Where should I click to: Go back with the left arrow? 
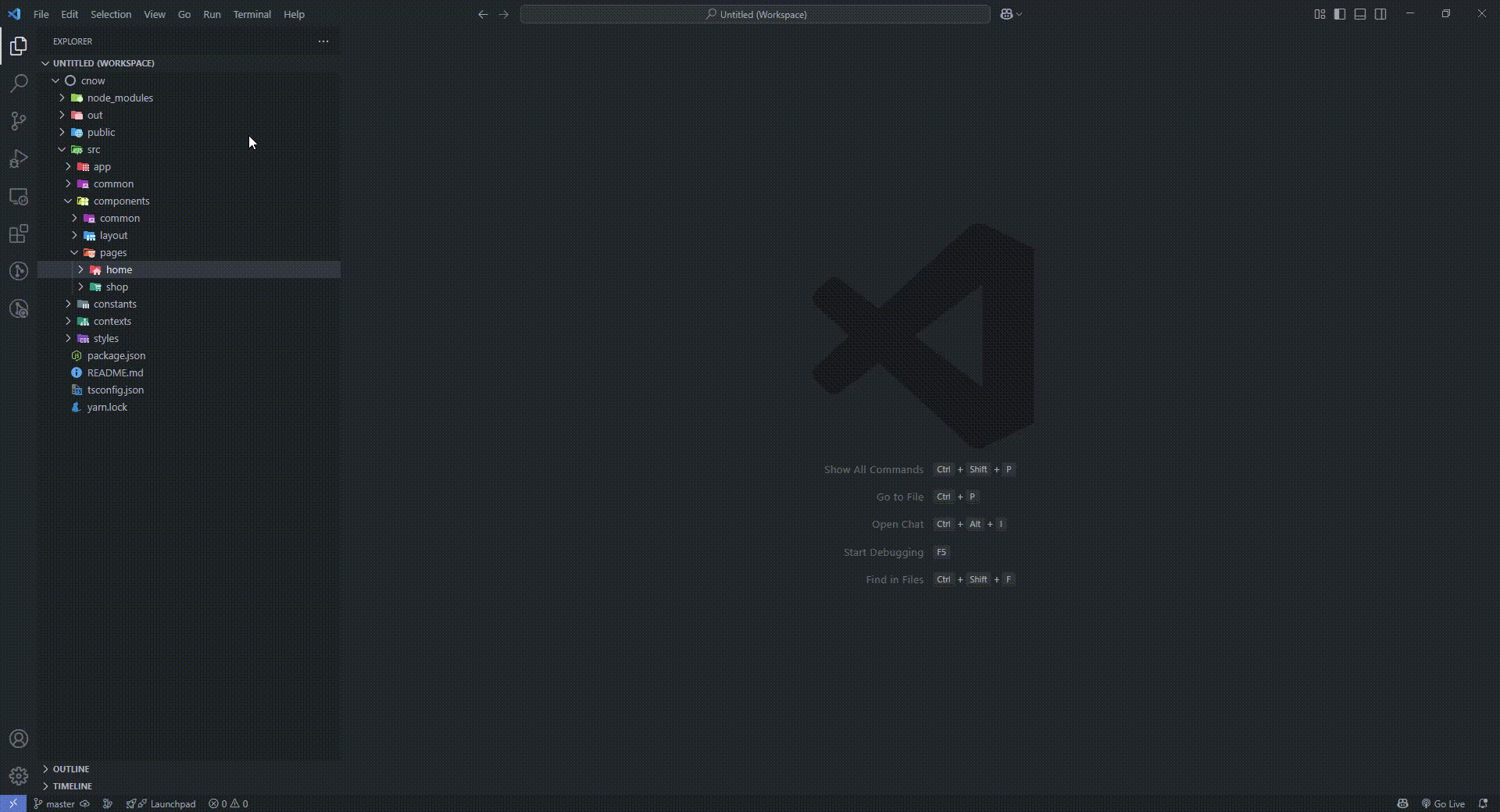point(483,14)
